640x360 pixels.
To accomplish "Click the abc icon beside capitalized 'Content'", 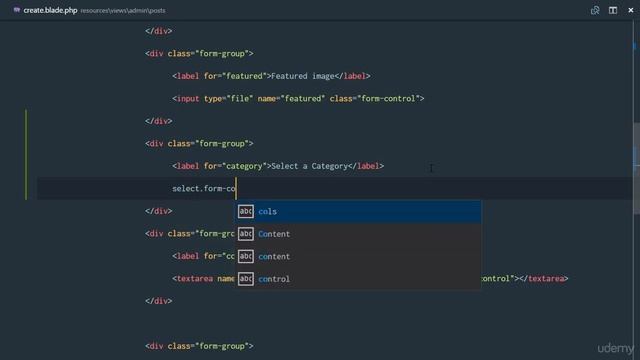I will [246, 234].
